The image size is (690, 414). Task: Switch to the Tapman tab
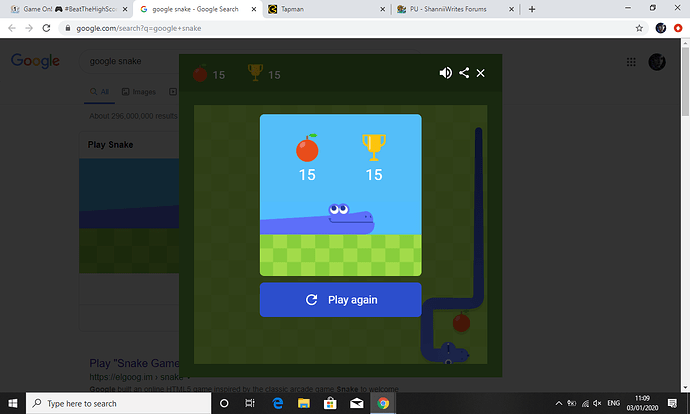(x=326, y=9)
